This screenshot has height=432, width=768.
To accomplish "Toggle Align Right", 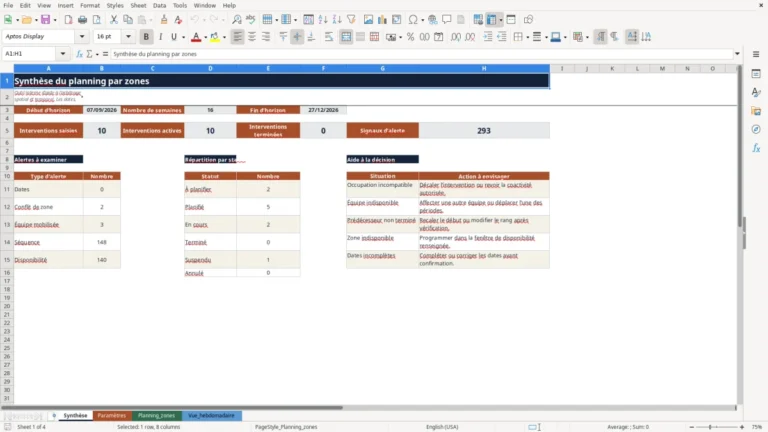I will pyautogui.click(x=266, y=37).
